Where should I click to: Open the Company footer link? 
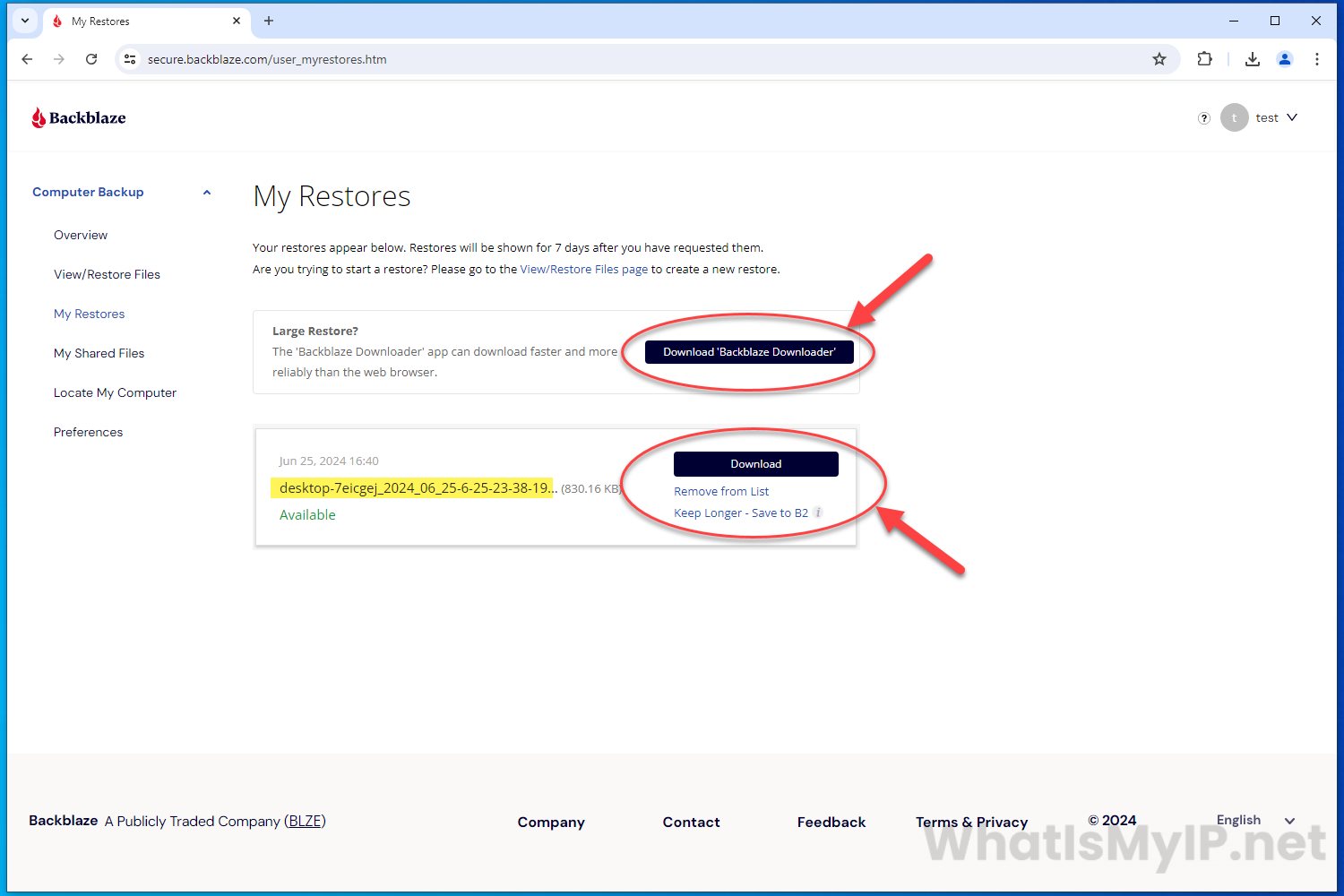(551, 822)
